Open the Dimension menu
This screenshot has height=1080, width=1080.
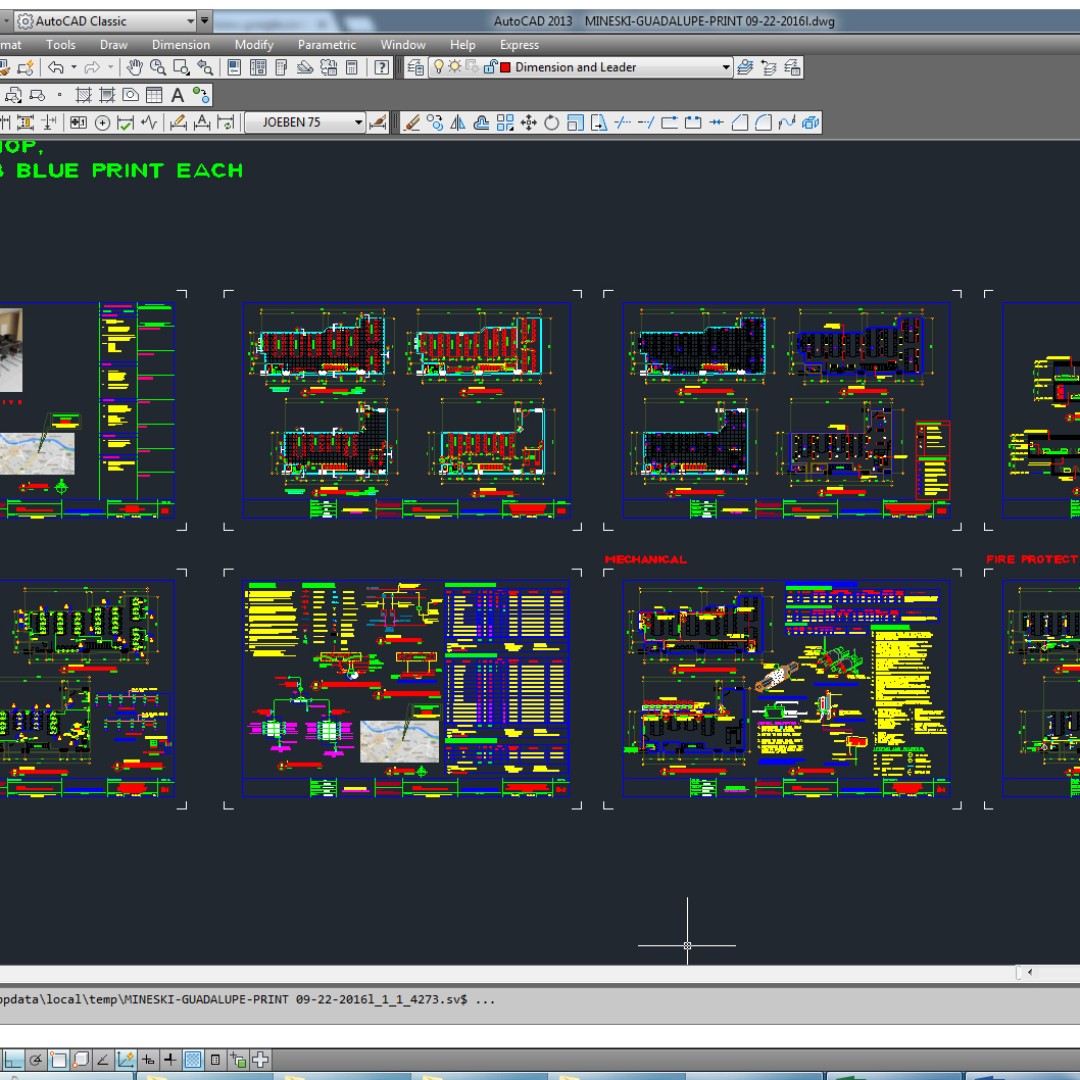point(180,45)
